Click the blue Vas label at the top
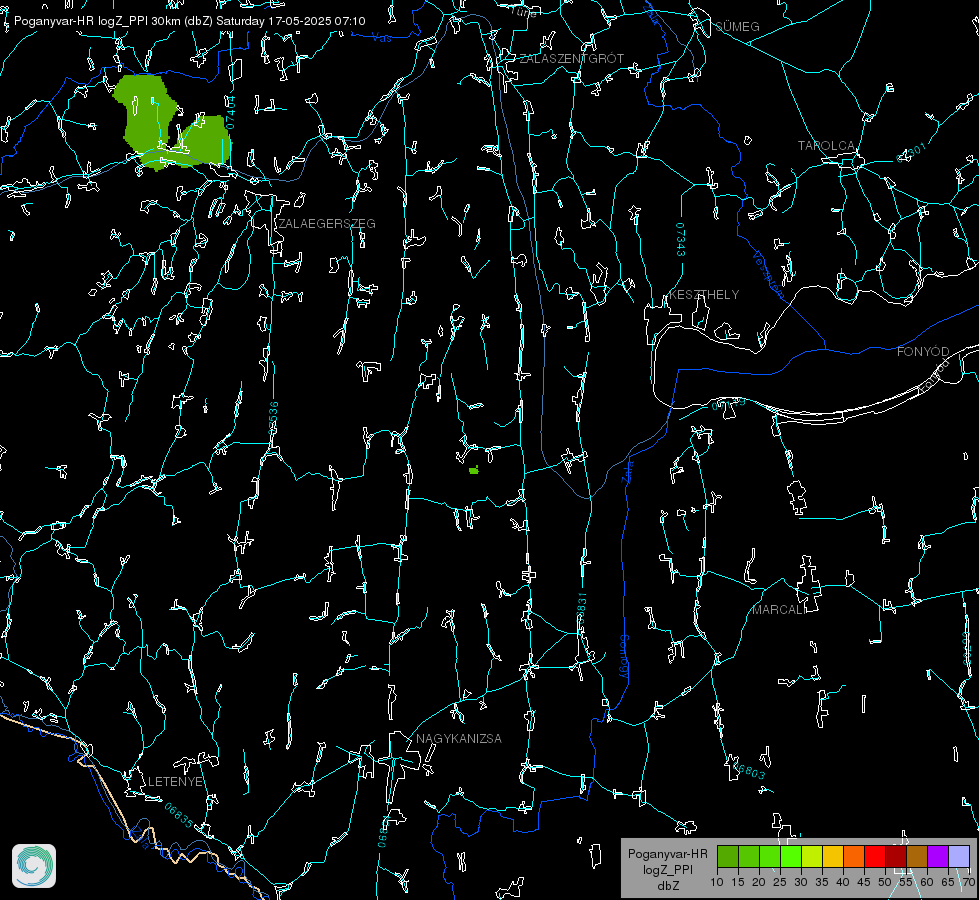 (381, 38)
